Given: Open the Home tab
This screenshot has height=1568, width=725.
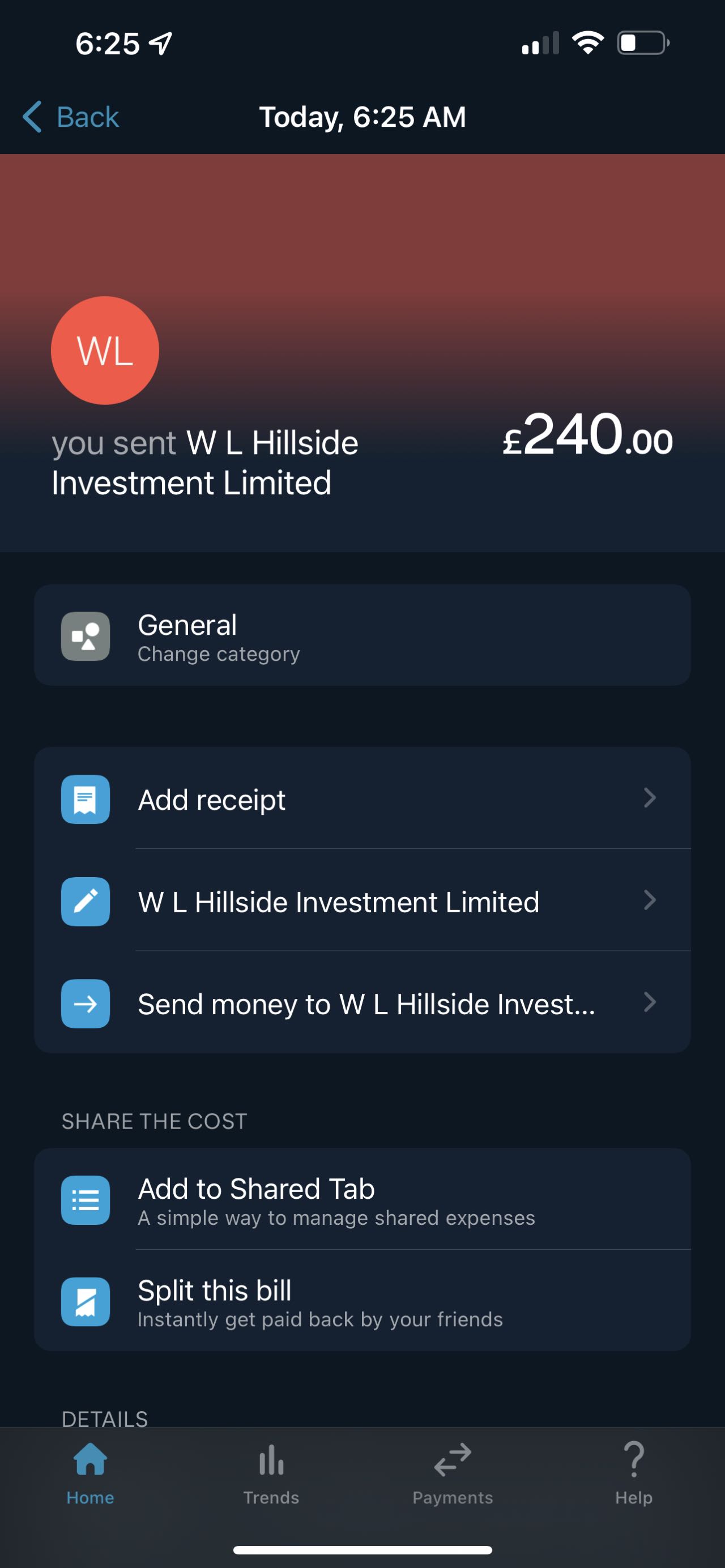Looking at the screenshot, I should coord(90,1473).
